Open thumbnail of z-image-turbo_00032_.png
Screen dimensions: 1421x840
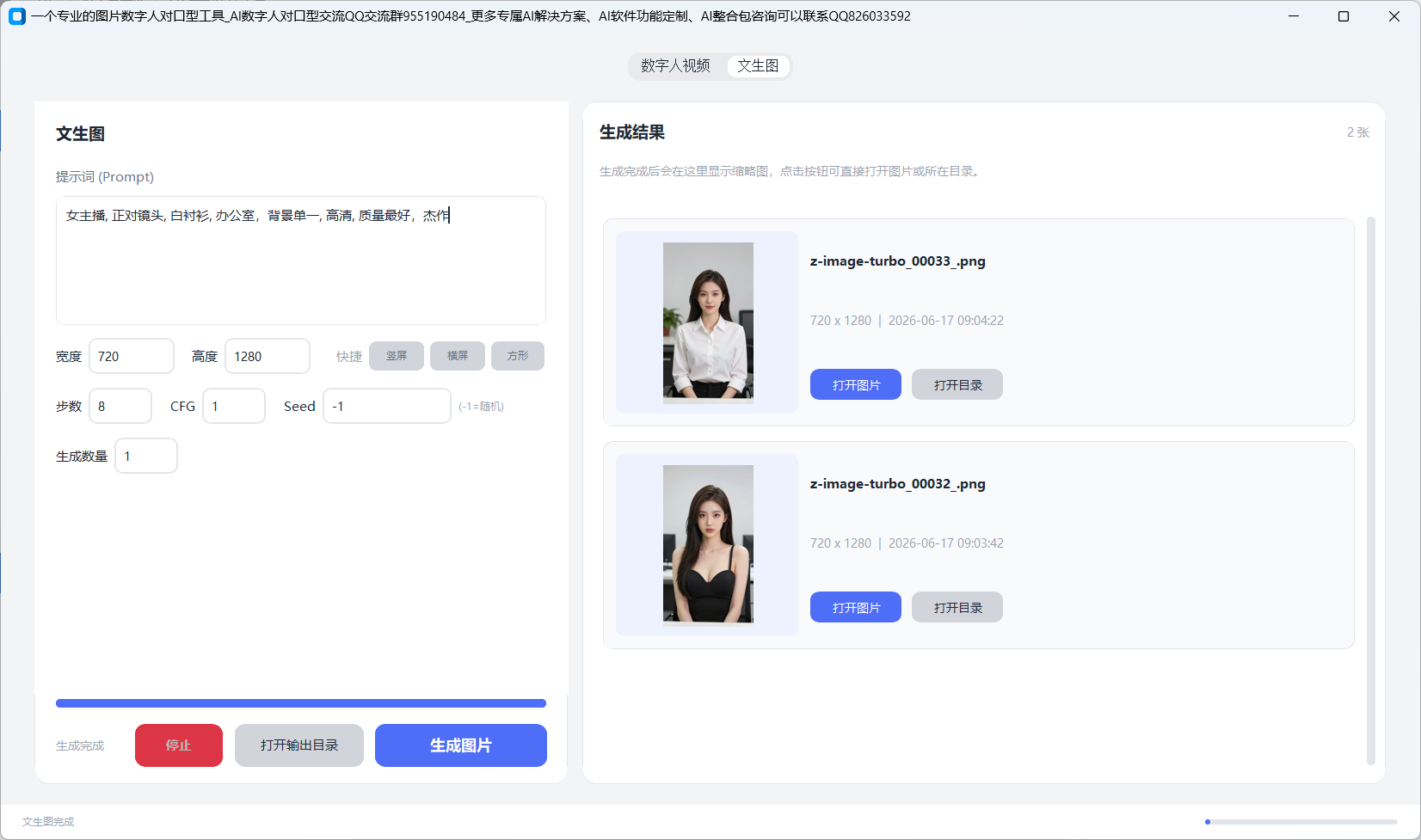point(708,545)
